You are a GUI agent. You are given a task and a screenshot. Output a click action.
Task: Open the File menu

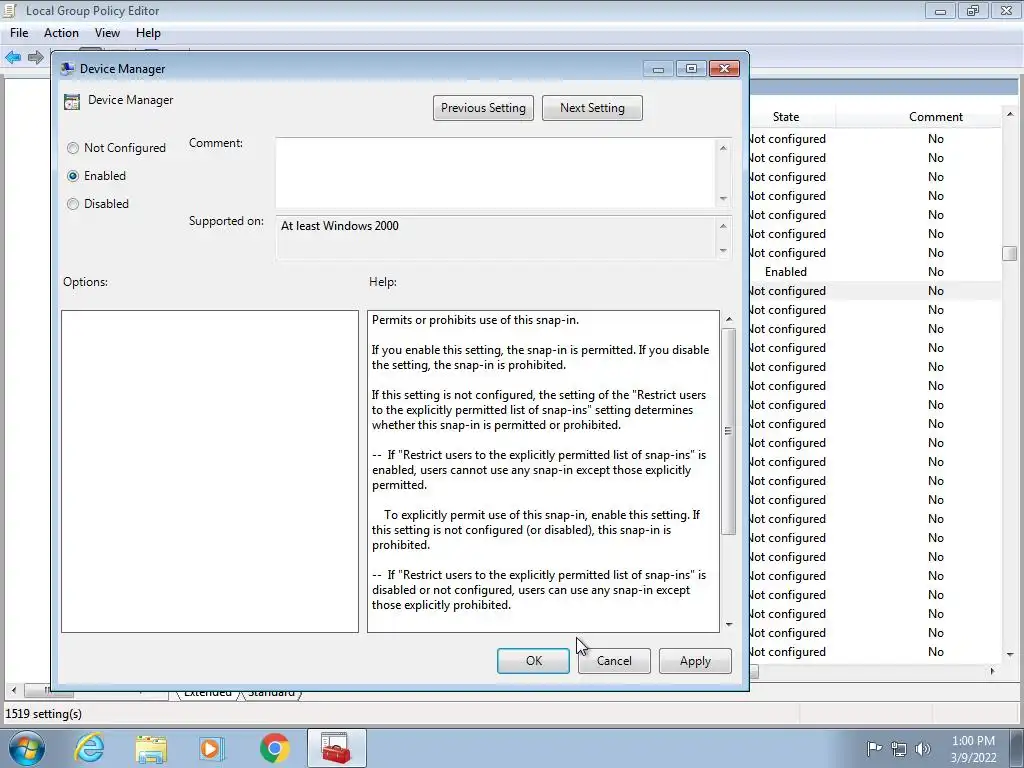19,33
